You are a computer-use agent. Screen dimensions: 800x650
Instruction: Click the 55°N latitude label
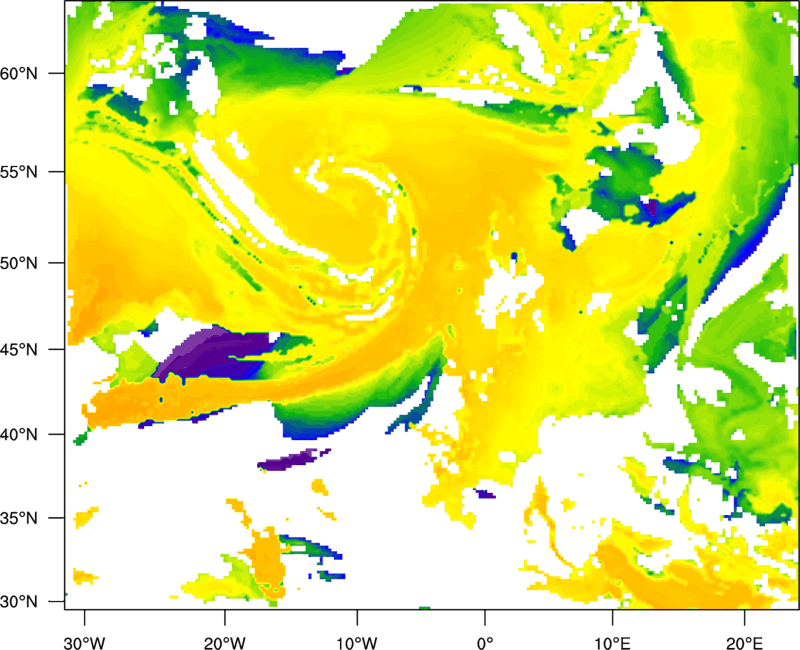tap(19, 171)
